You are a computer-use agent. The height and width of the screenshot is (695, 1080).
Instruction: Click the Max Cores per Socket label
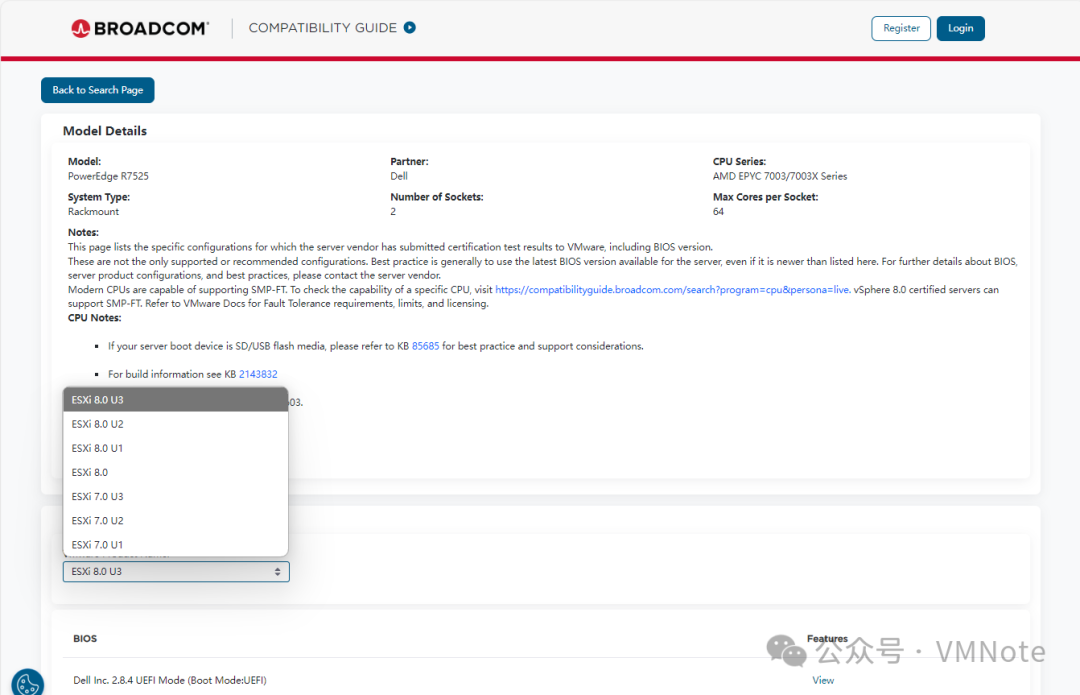[x=765, y=197]
